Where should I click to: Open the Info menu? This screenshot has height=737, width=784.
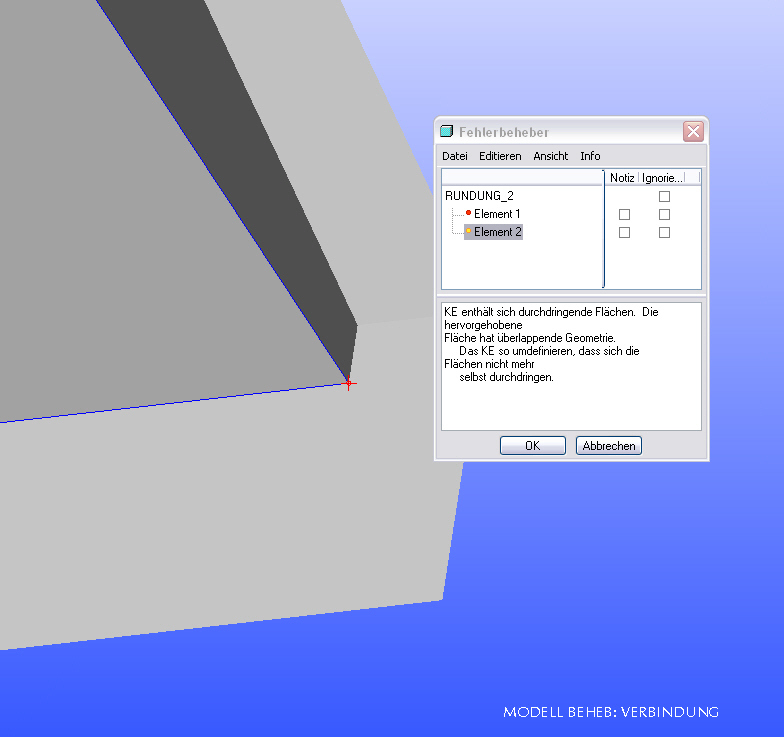point(590,156)
